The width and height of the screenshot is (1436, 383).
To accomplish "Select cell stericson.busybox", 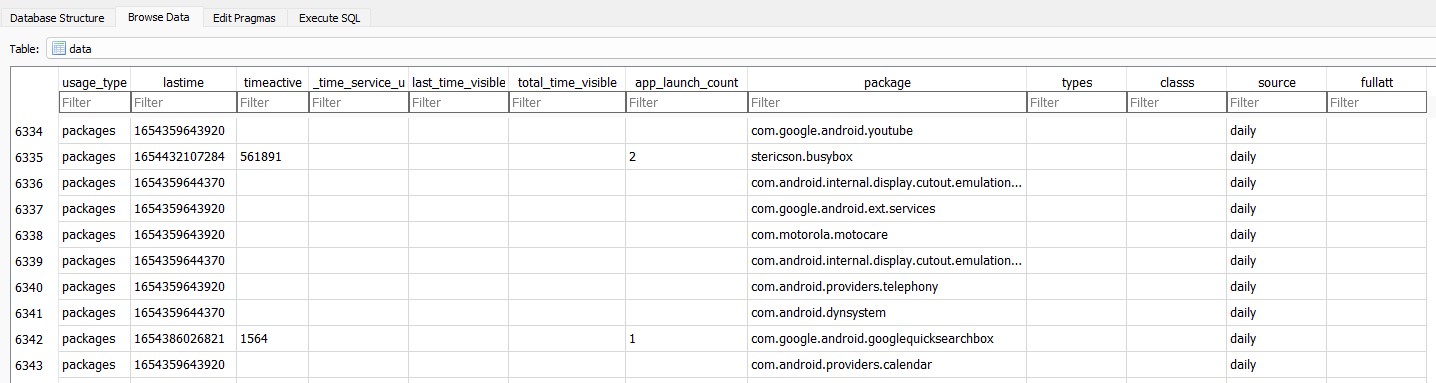I will click(x=886, y=157).
